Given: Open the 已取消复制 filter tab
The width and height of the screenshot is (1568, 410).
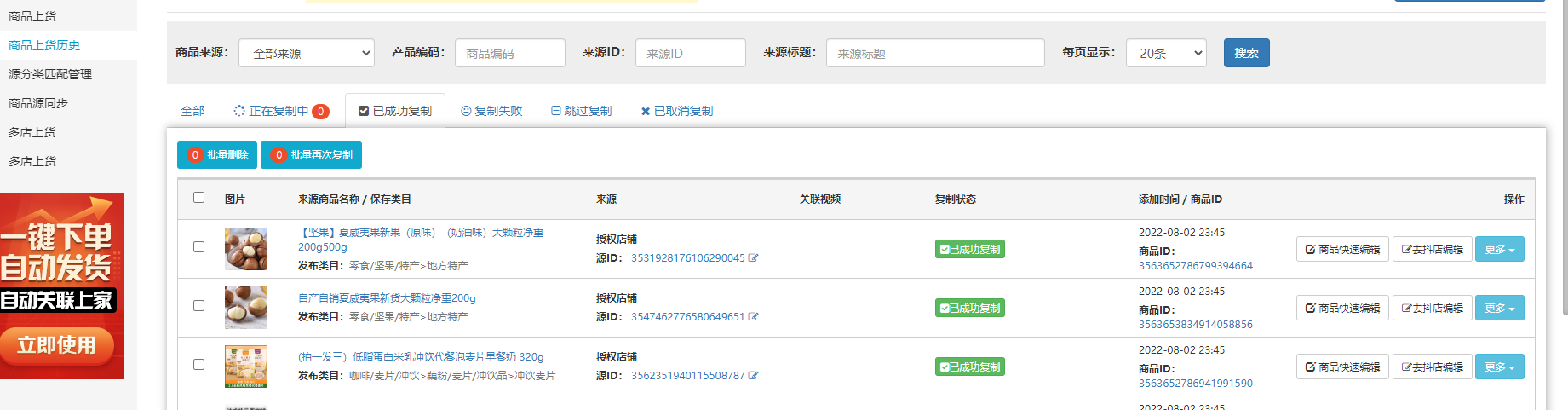Looking at the screenshot, I should 677,112.
